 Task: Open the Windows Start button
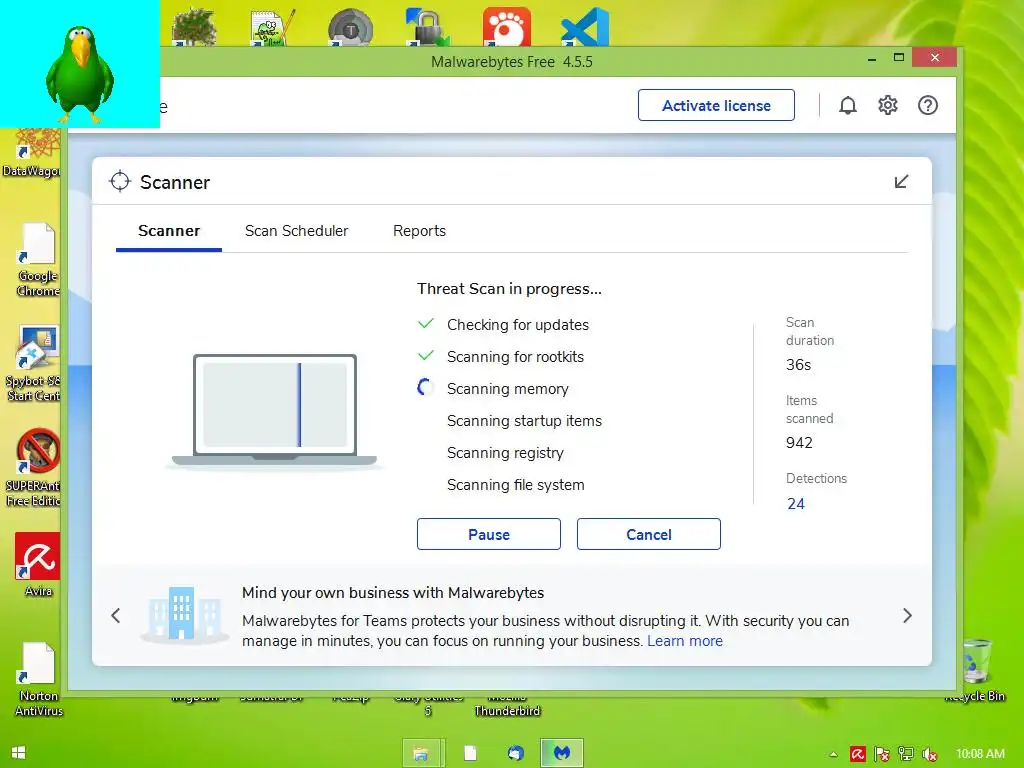point(18,753)
